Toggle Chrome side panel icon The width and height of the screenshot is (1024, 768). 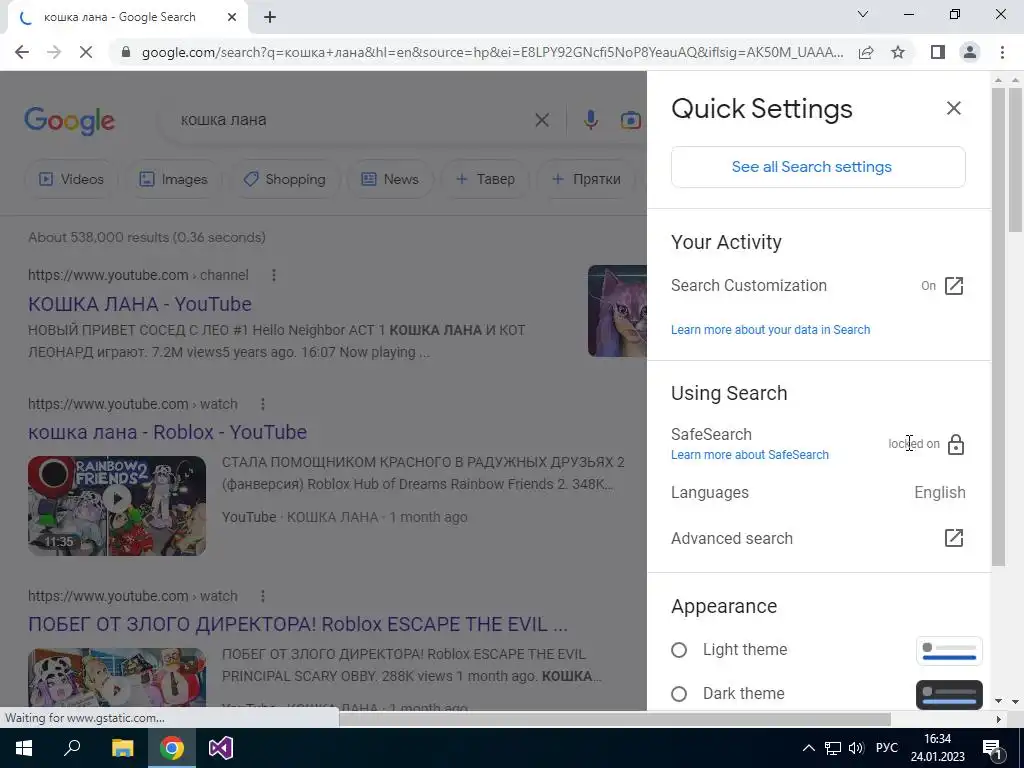(938, 52)
